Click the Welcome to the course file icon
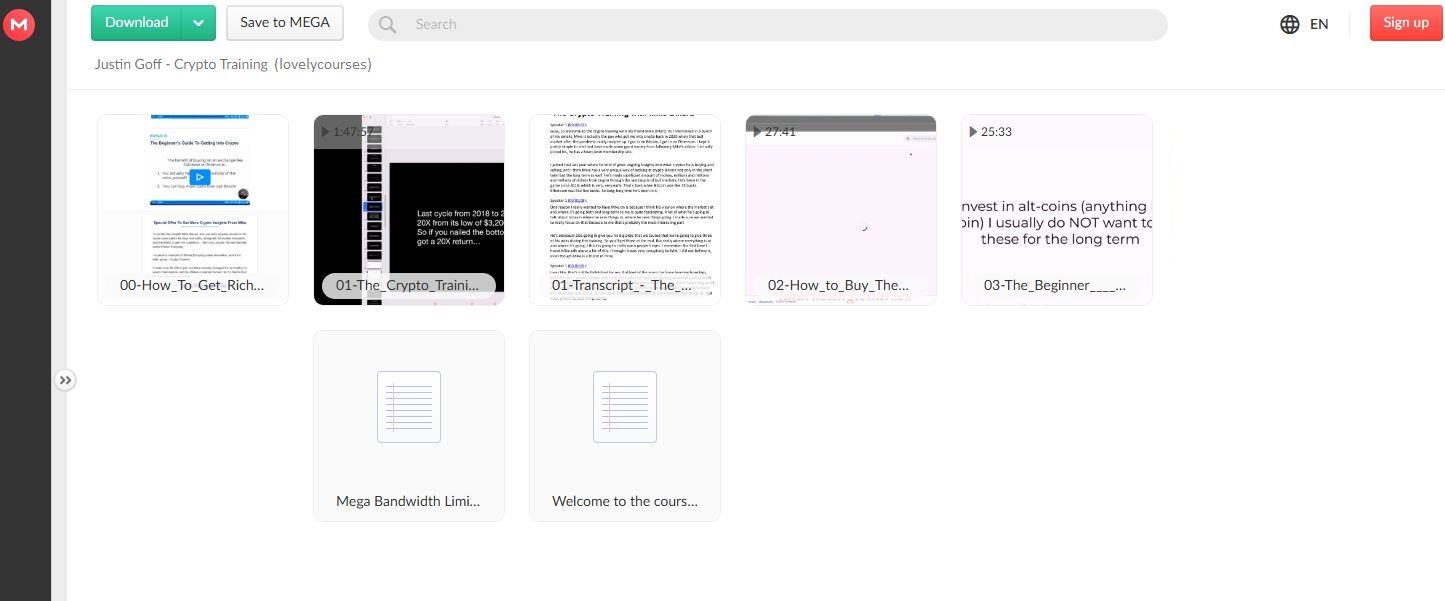Viewport: 1445px width, 601px height. point(625,407)
